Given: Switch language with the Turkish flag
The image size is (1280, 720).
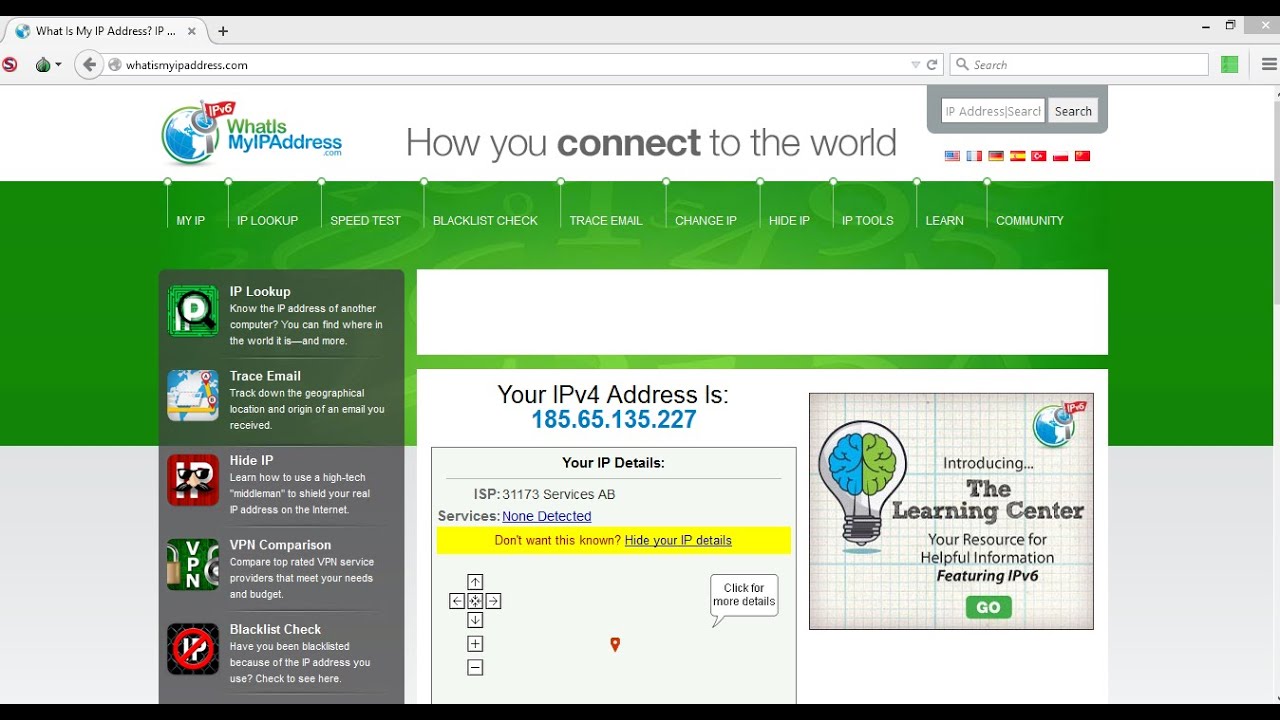Looking at the screenshot, I should pyautogui.click(x=1039, y=156).
